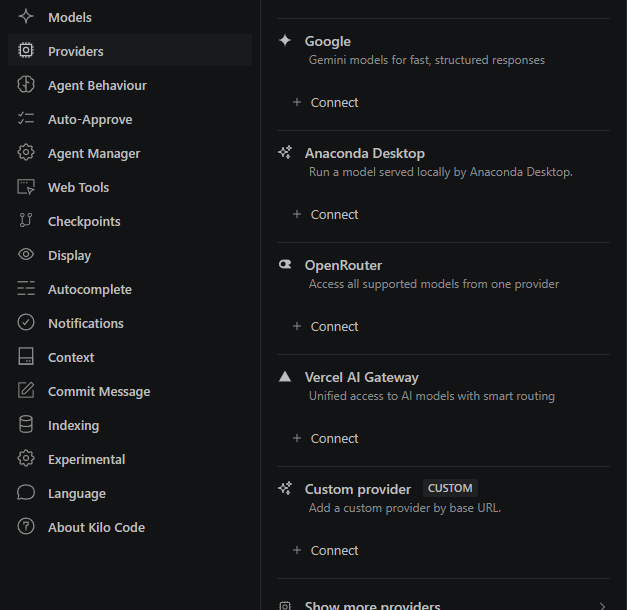Open Display settings
627x610 pixels.
pyautogui.click(x=130, y=255)
